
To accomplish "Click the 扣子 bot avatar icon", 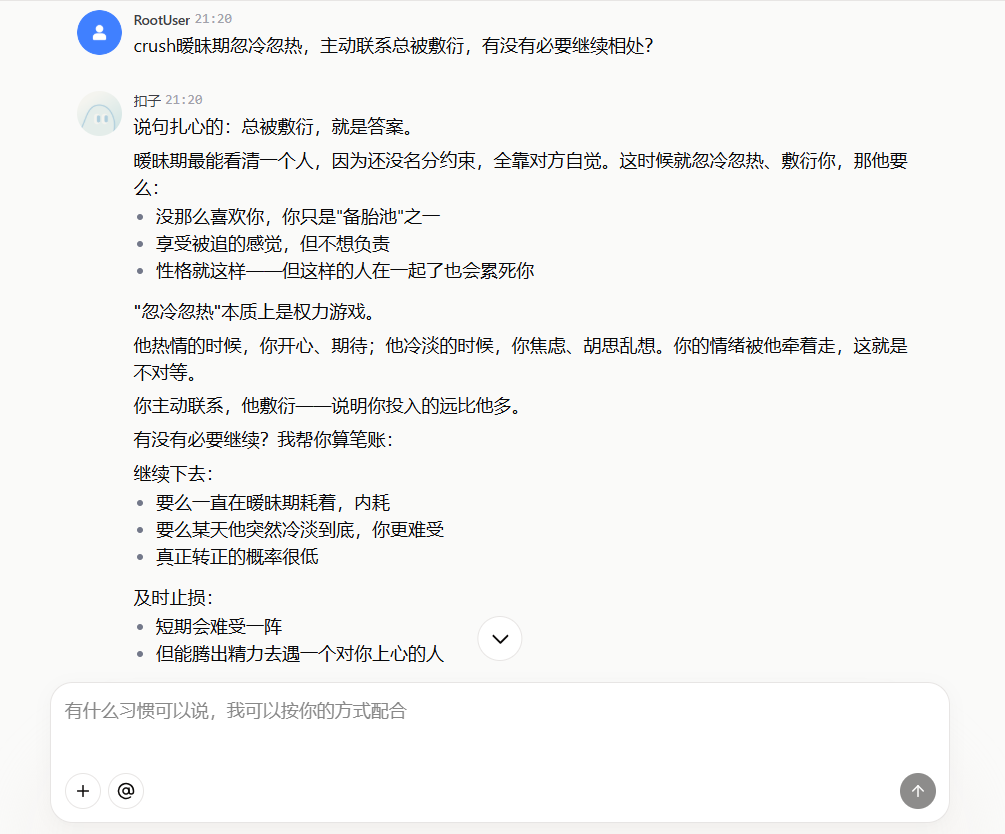I will [x=99, y=113].
